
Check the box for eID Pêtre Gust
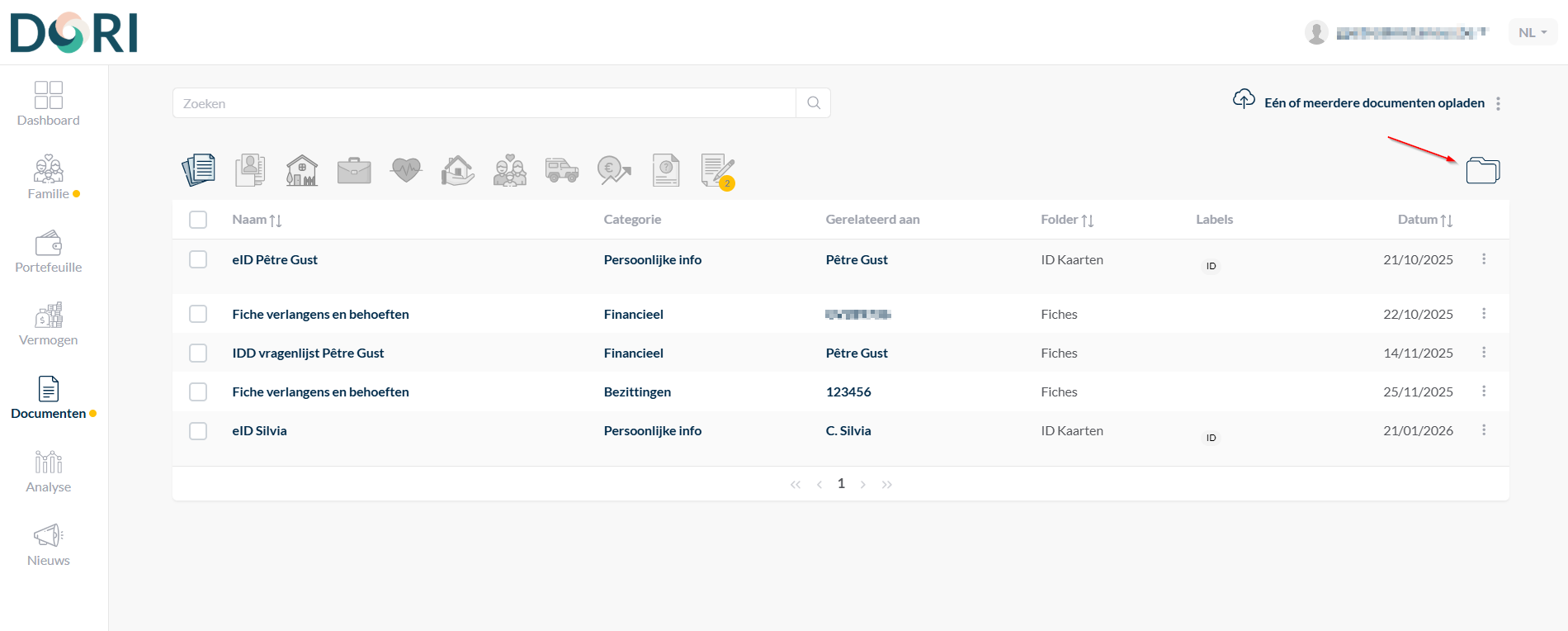[198, 259]
